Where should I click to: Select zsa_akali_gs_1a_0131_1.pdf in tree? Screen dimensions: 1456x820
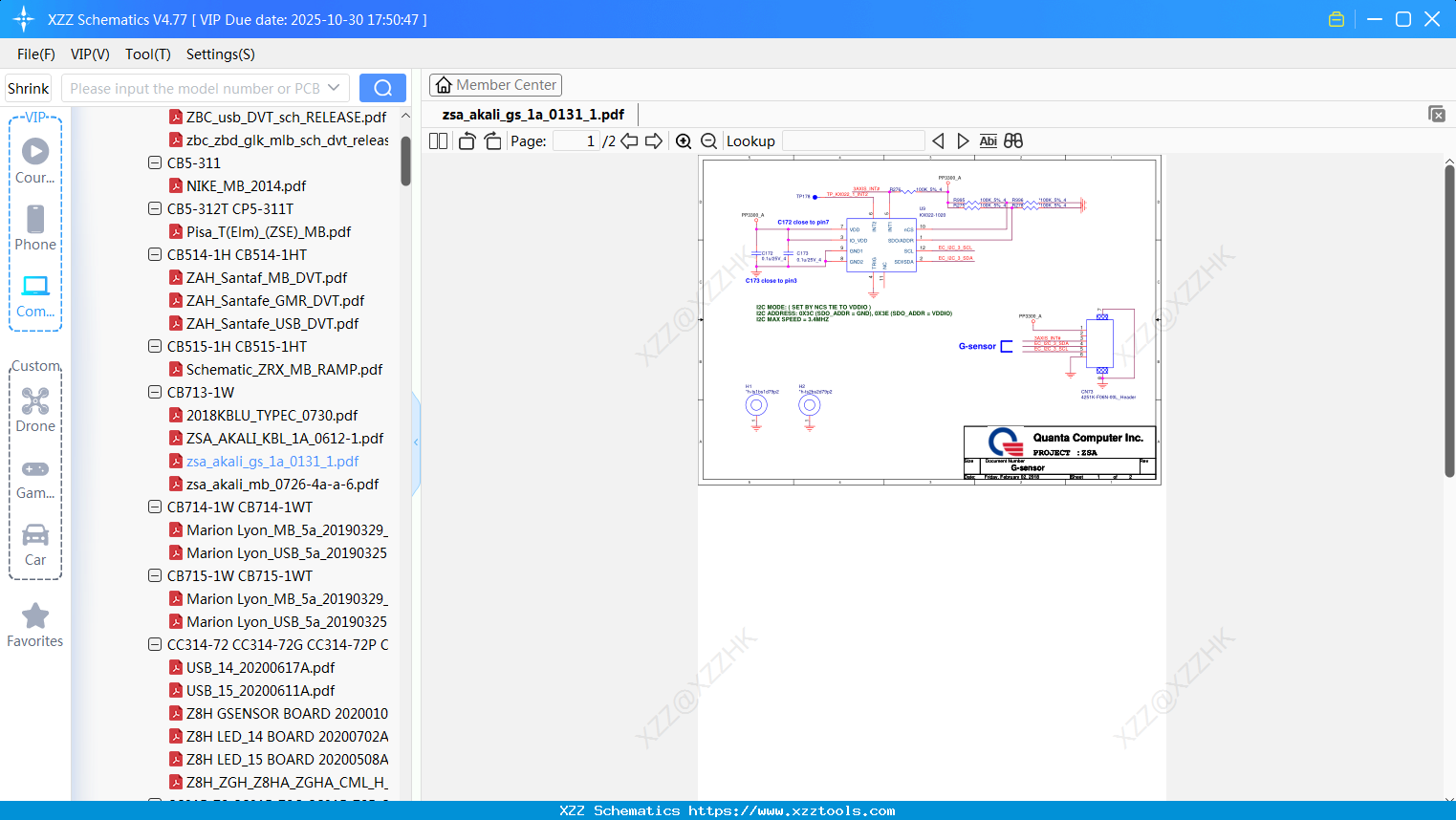272,461
